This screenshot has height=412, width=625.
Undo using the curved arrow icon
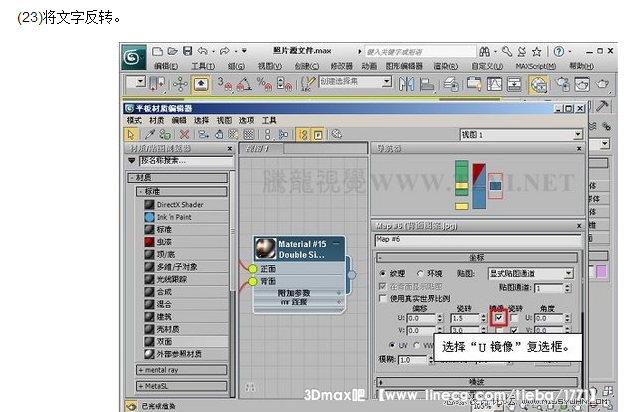(203, 51)
